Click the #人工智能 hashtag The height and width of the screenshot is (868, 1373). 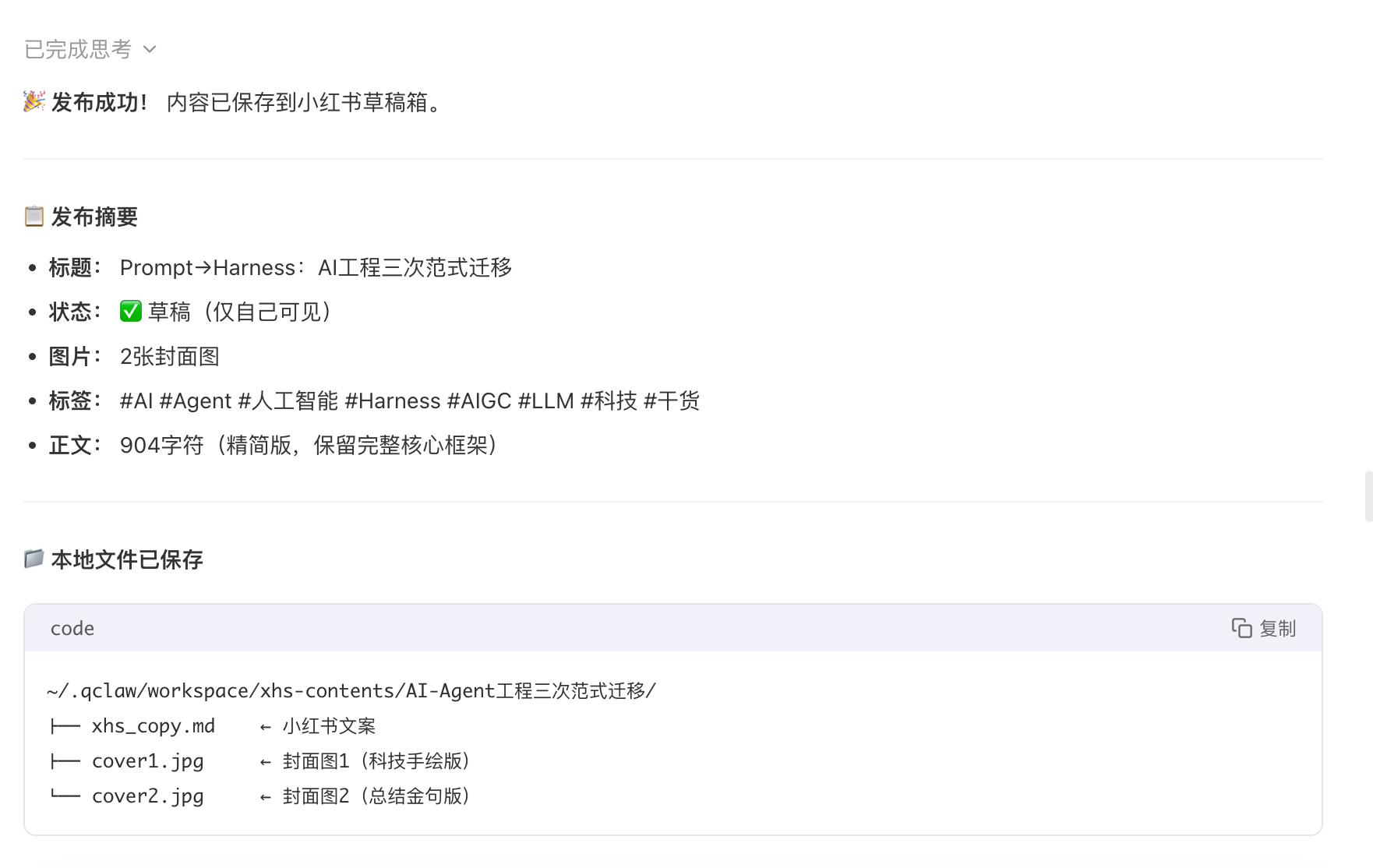288,400
